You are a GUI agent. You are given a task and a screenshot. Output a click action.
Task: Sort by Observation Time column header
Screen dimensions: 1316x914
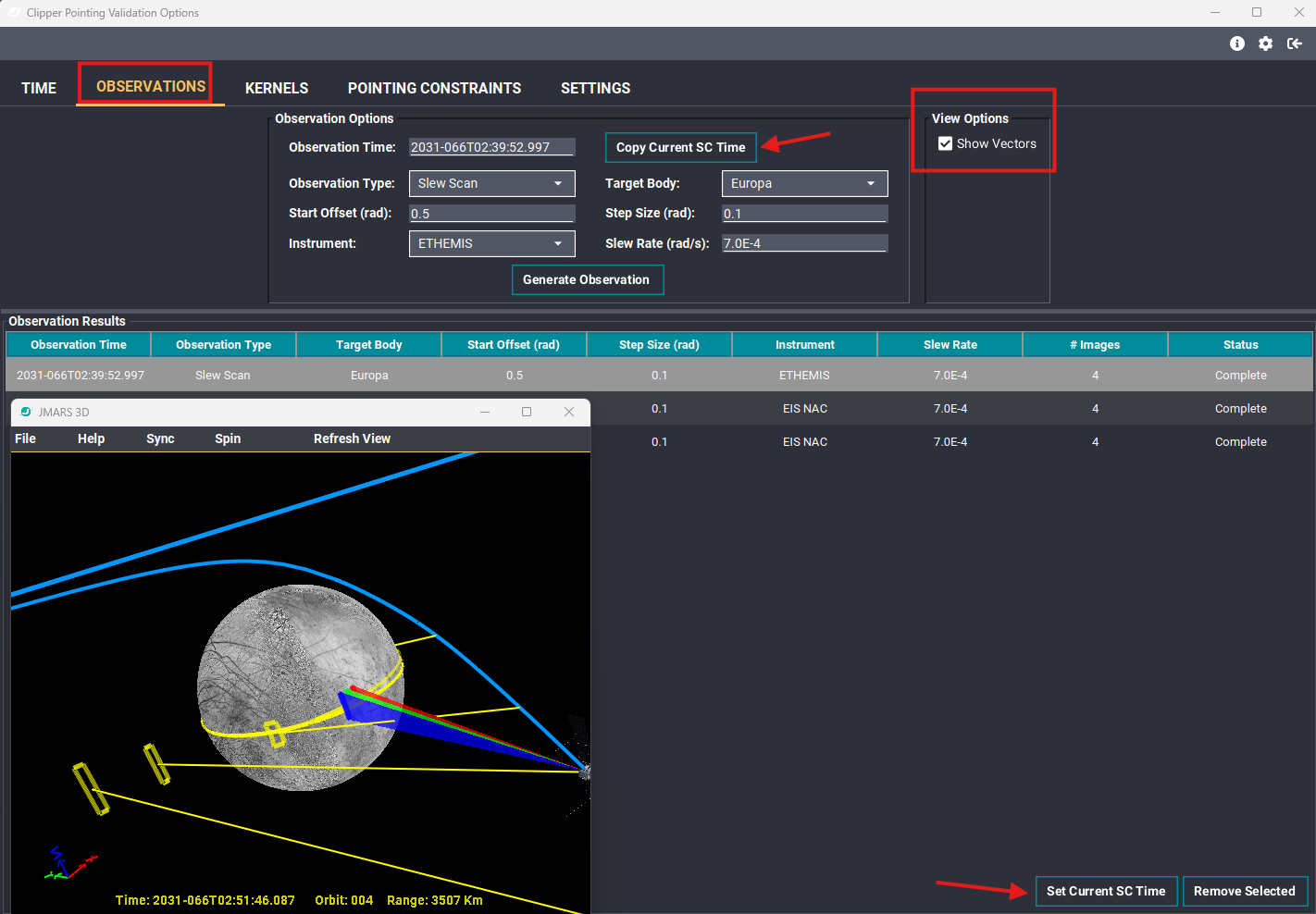79,345
